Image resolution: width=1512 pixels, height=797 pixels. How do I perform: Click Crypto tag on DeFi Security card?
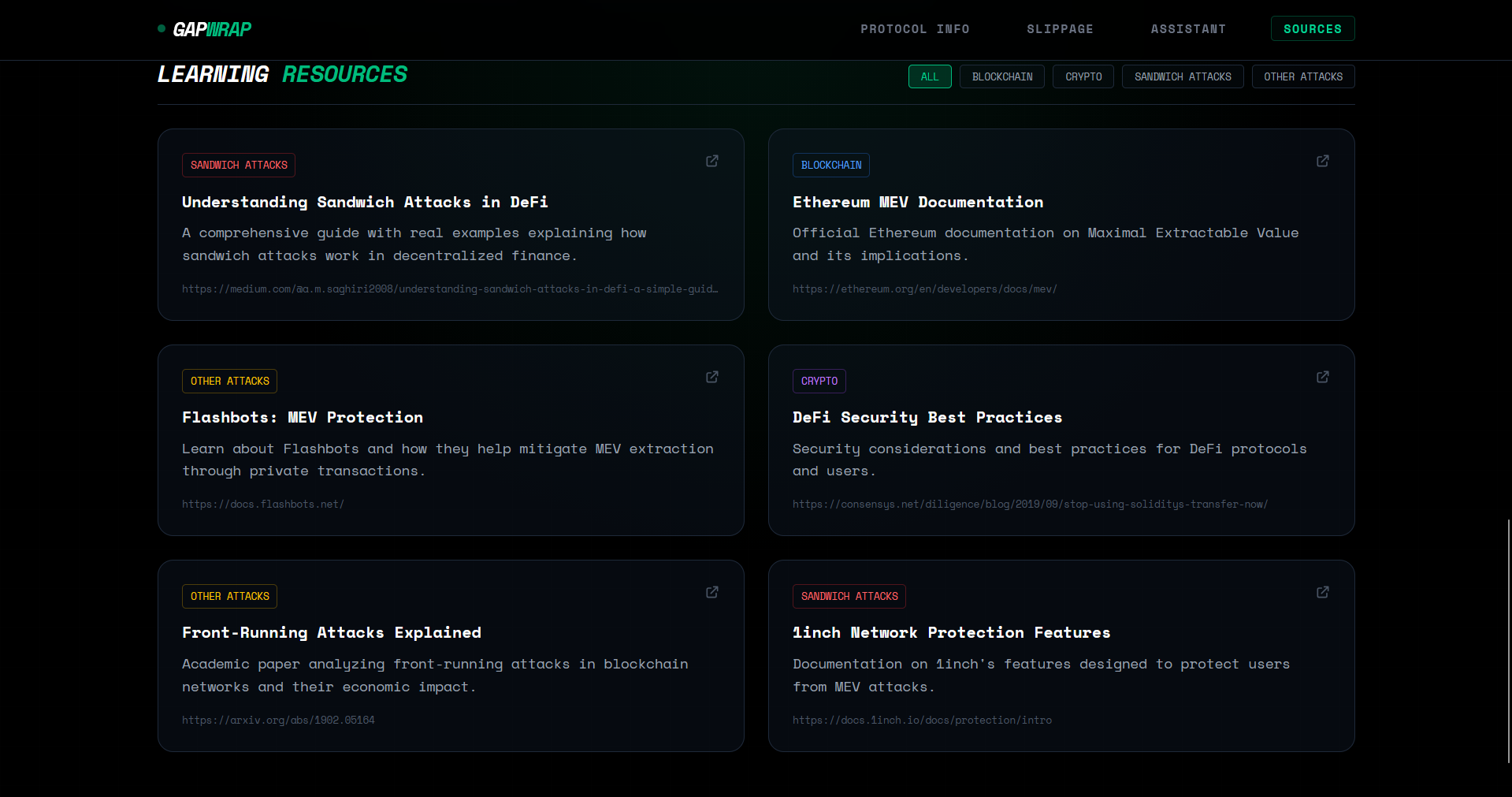point(819,381)
